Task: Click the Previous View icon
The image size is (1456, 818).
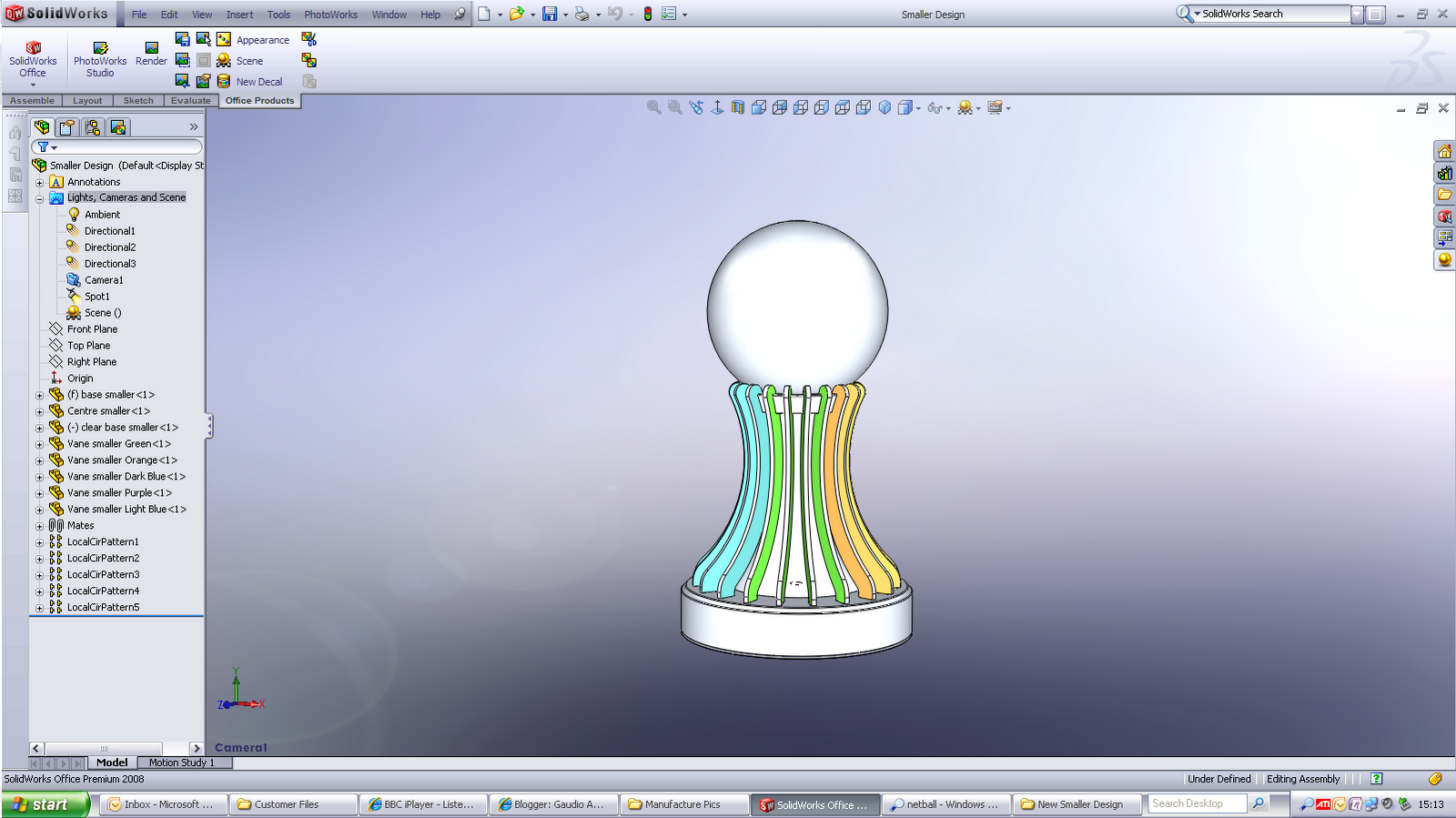Action: pos(696,107)
